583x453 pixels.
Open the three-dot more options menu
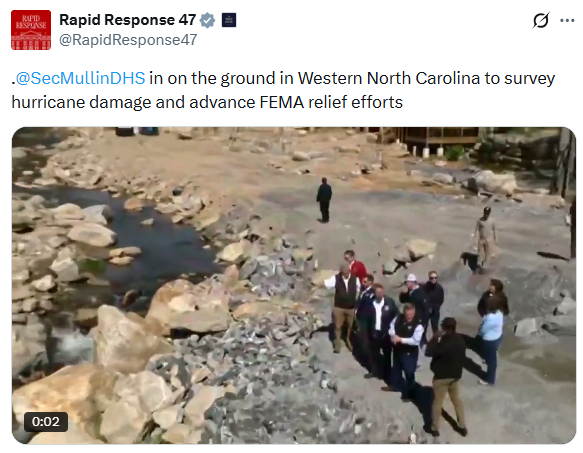coord(567,20)
